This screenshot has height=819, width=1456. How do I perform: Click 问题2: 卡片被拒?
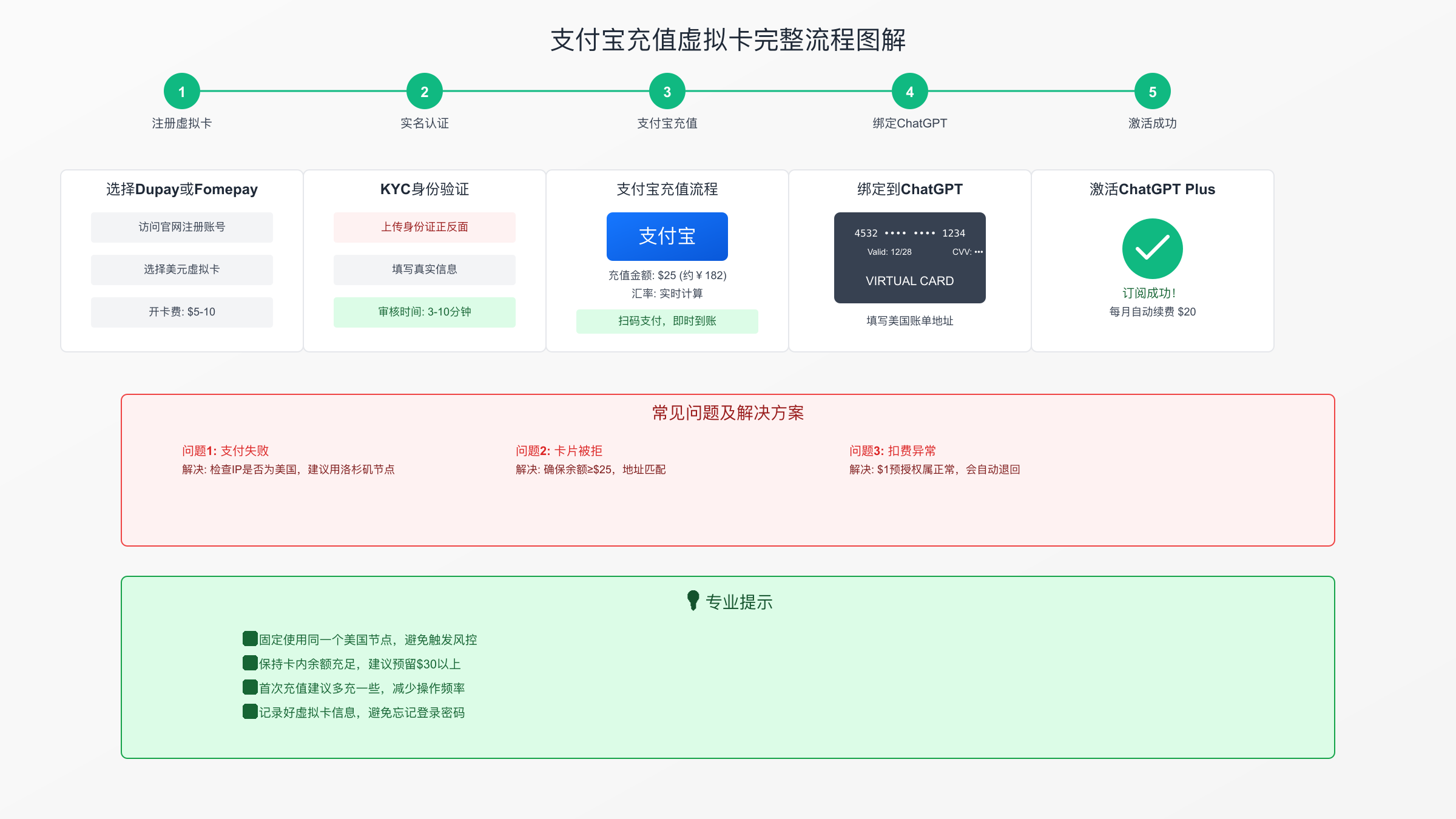[x=559, y=451]
